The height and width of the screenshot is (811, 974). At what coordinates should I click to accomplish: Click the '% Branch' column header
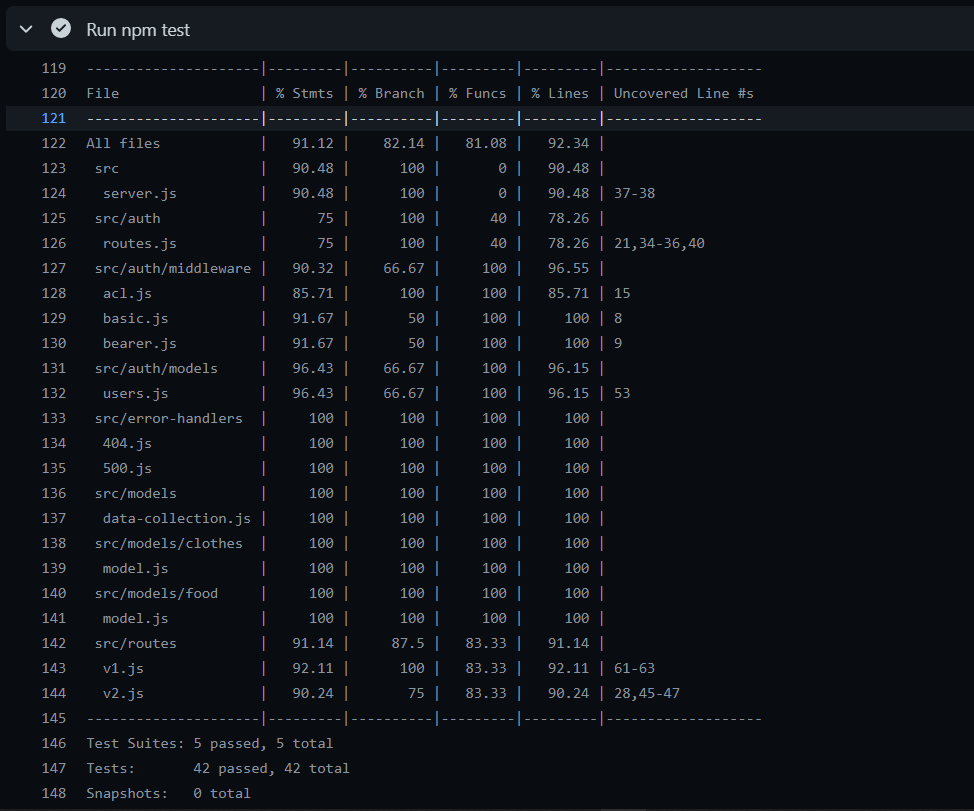click(391, 93)
